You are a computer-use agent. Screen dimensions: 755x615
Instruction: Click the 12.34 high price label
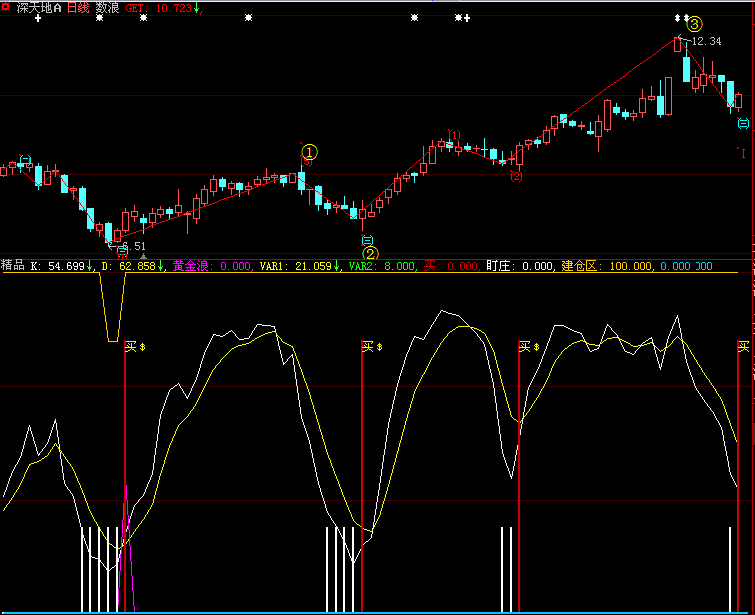pos(705,42)
